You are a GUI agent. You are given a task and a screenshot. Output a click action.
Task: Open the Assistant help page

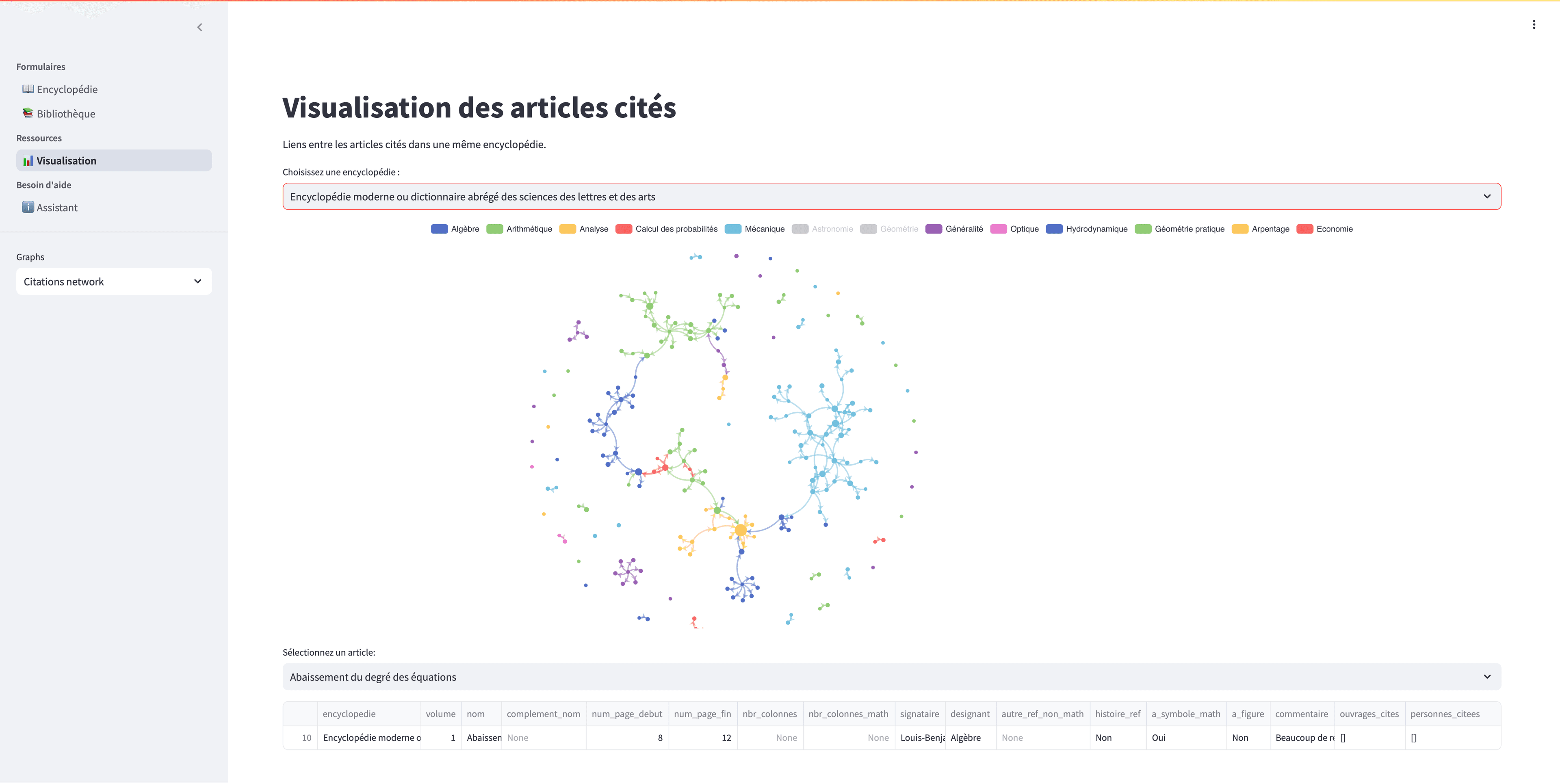[x=57, y=208]
